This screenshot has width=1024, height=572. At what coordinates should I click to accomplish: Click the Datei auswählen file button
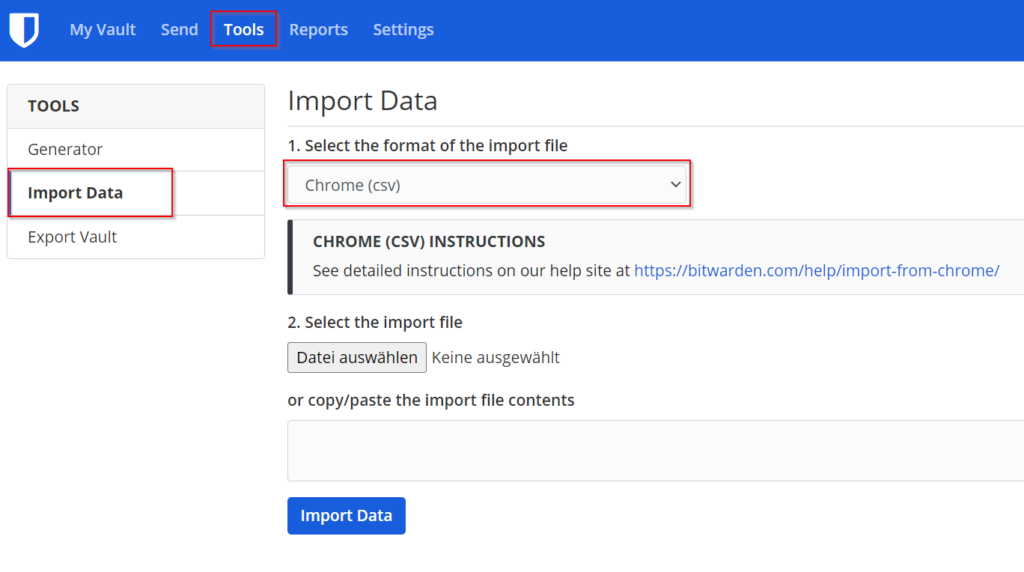[x=357, y=357]
